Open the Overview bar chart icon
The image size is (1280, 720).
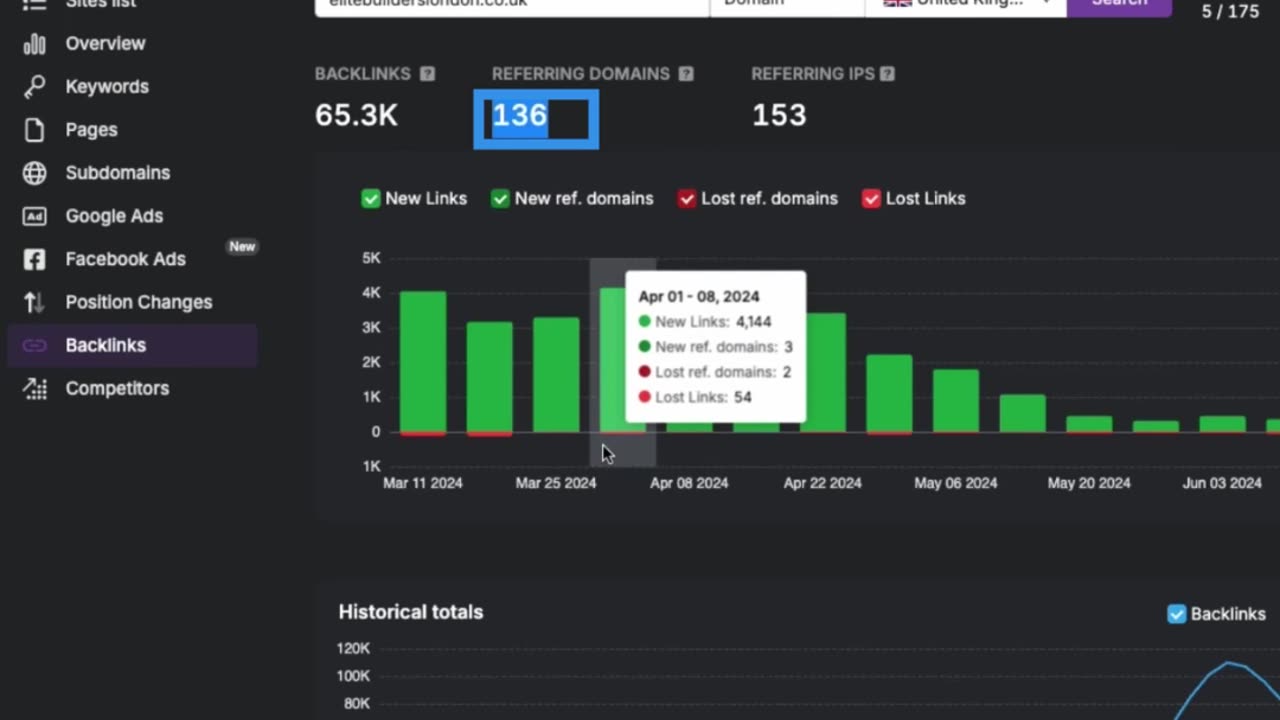35,44
